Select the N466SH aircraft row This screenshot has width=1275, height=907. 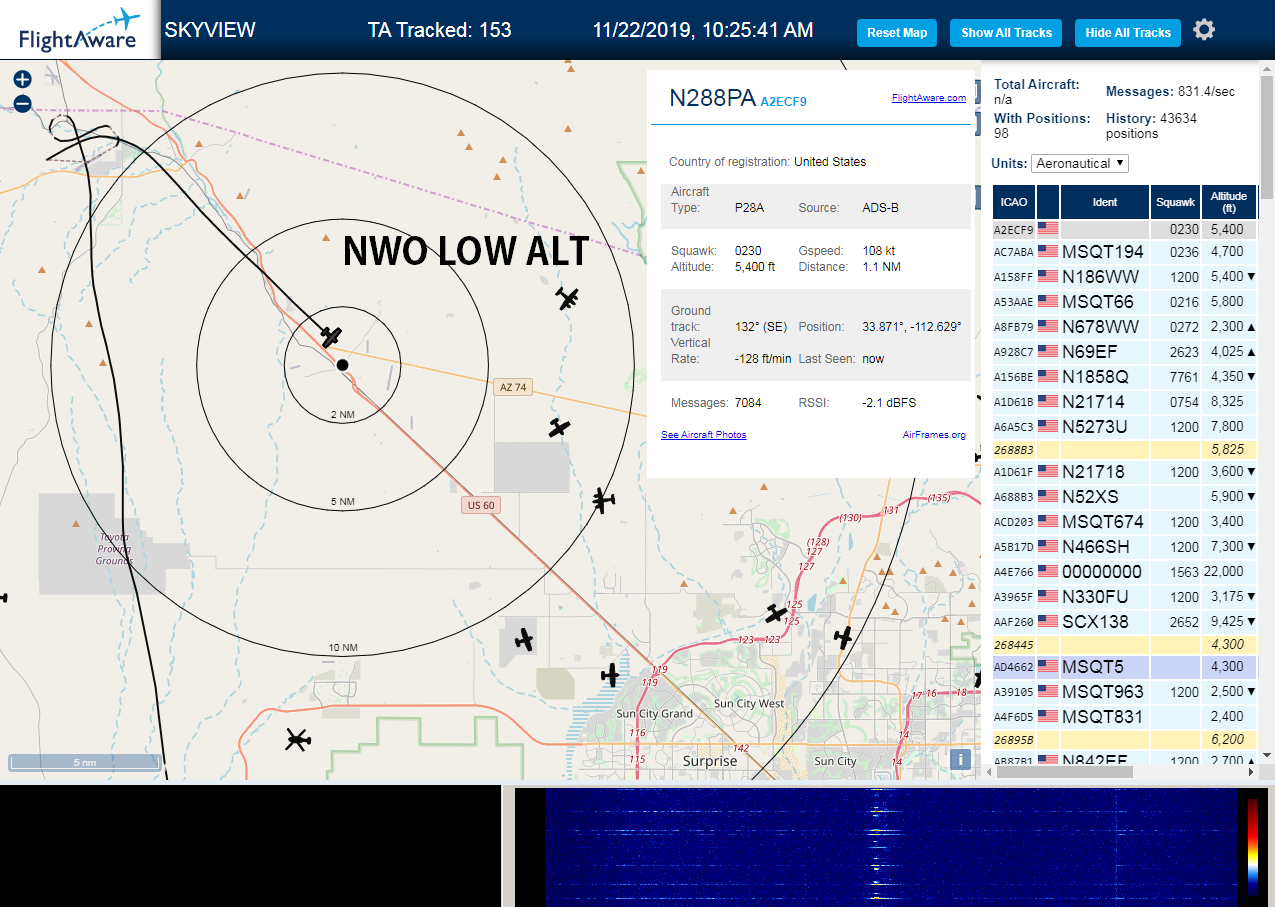point(1124,546)
